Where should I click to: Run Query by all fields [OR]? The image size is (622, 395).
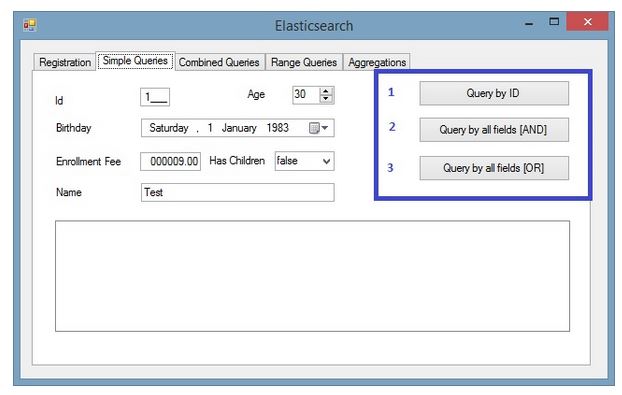[x=494, y=168]
